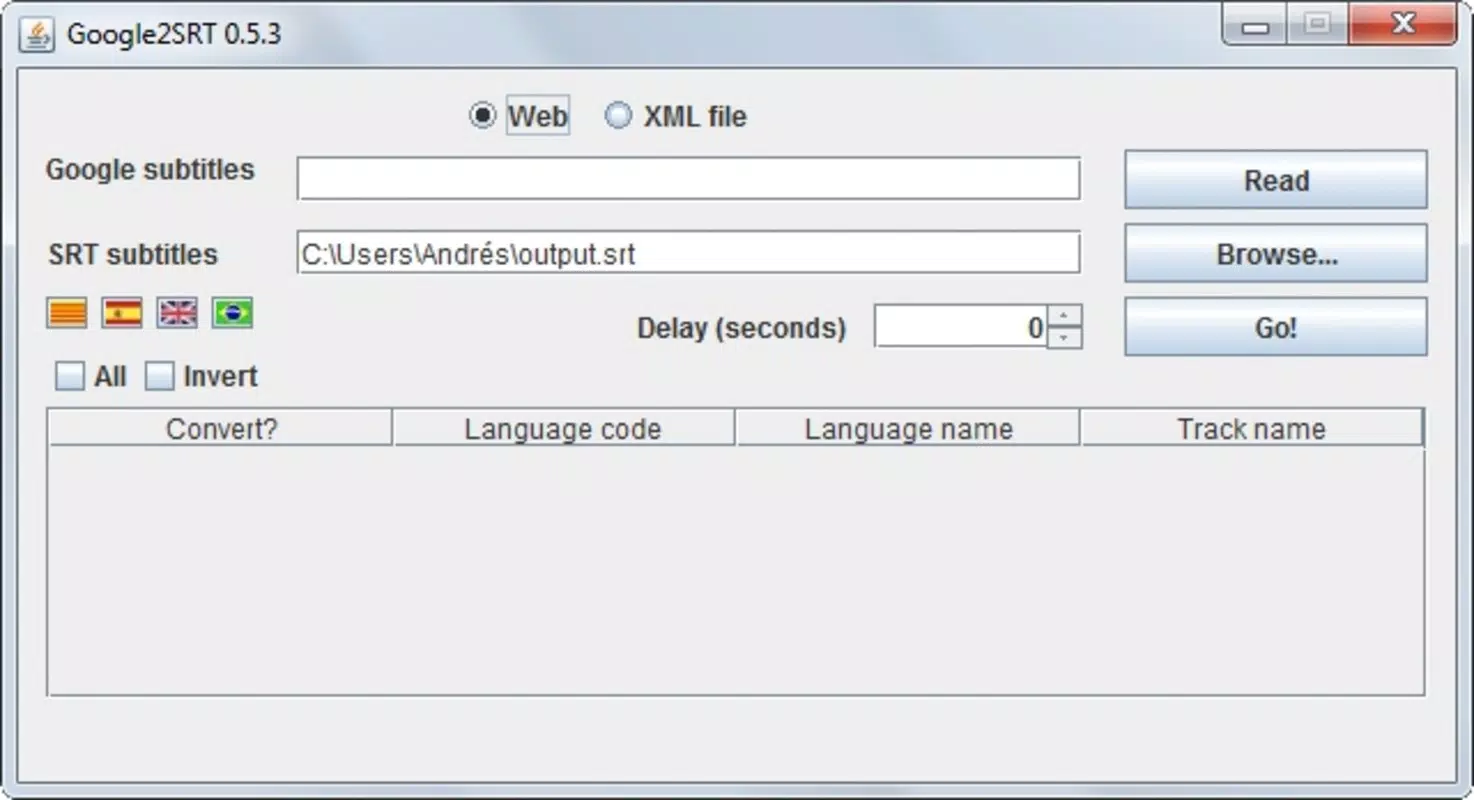Click the Convert? column header
Screen dimensions: 1474x800
point(221,429)
